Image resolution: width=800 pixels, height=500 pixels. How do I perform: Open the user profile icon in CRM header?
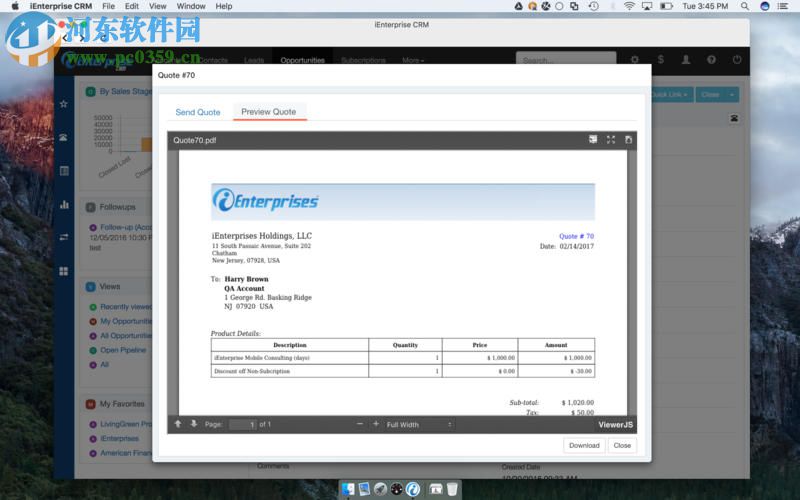(x=686, y=60)
